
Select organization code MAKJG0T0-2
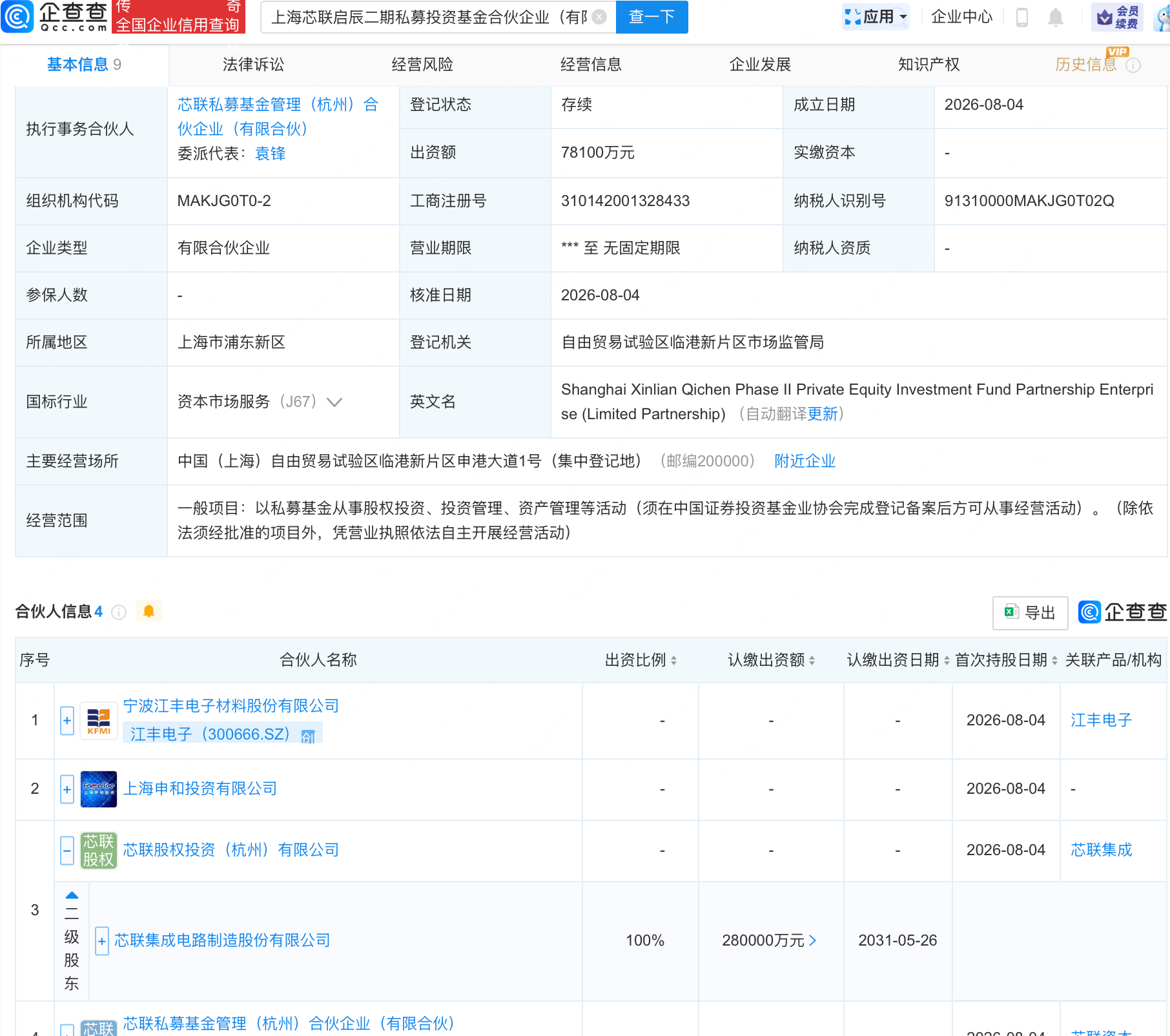click(224, 201)
